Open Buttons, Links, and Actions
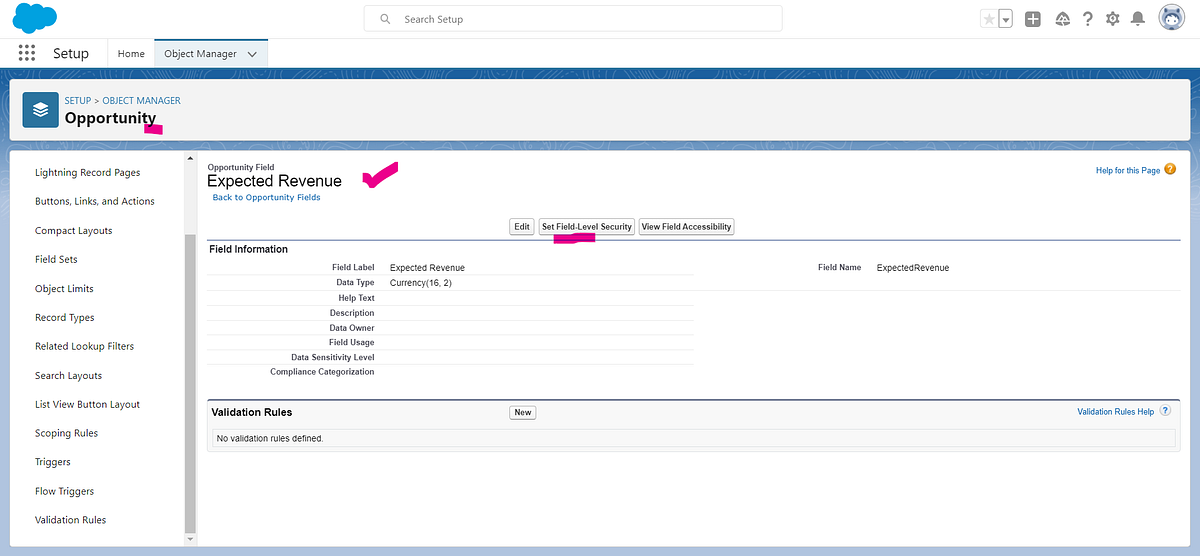Image resolution: width=1200 pixels, height=556 pixels. [x=95, y=201]
